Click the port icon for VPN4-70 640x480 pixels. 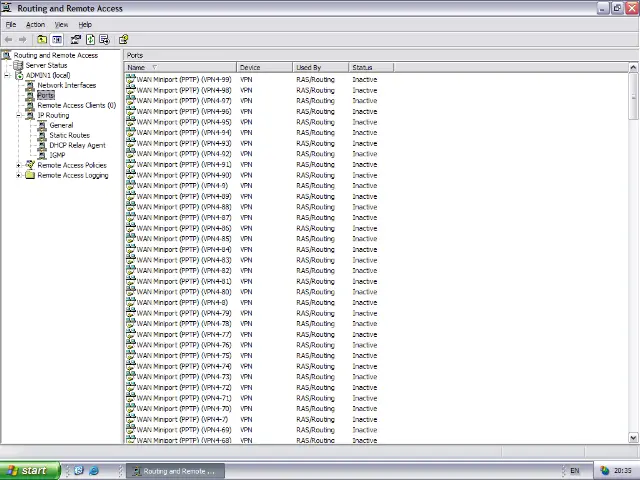click(131, 408)
